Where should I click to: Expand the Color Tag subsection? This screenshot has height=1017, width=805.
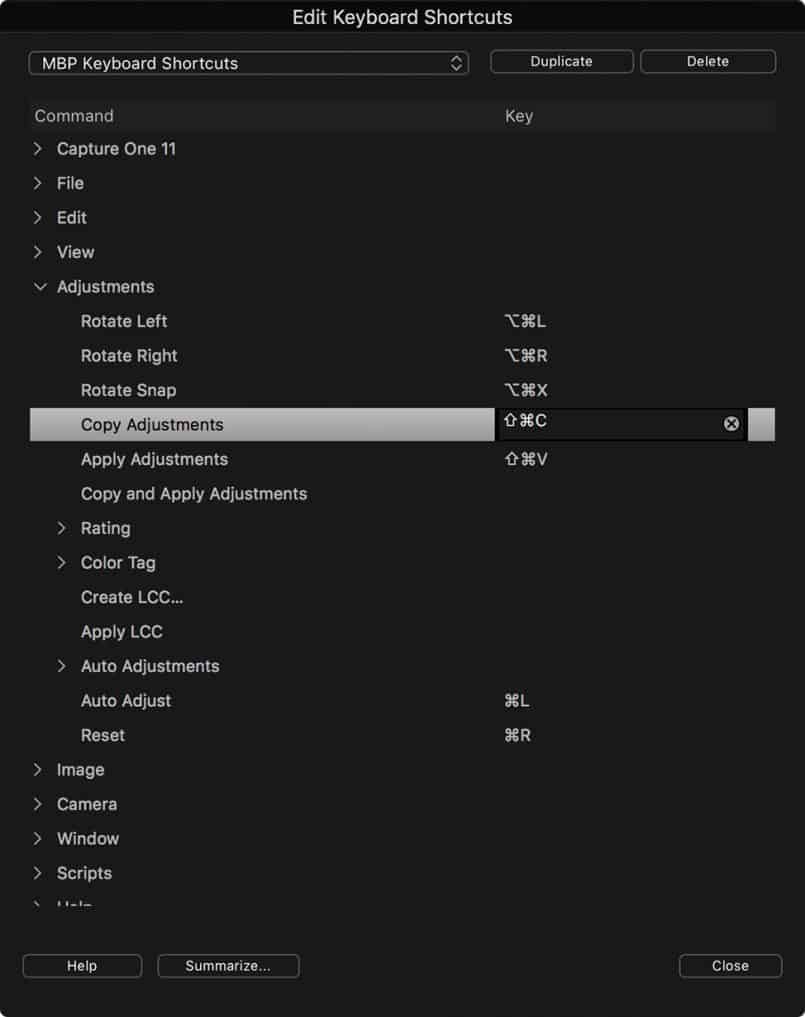[x=61, y=562]
